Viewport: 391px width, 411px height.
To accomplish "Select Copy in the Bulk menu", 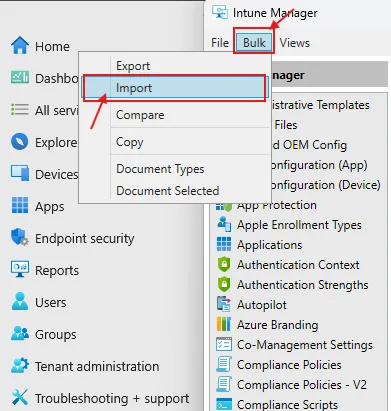I will 175,142.
